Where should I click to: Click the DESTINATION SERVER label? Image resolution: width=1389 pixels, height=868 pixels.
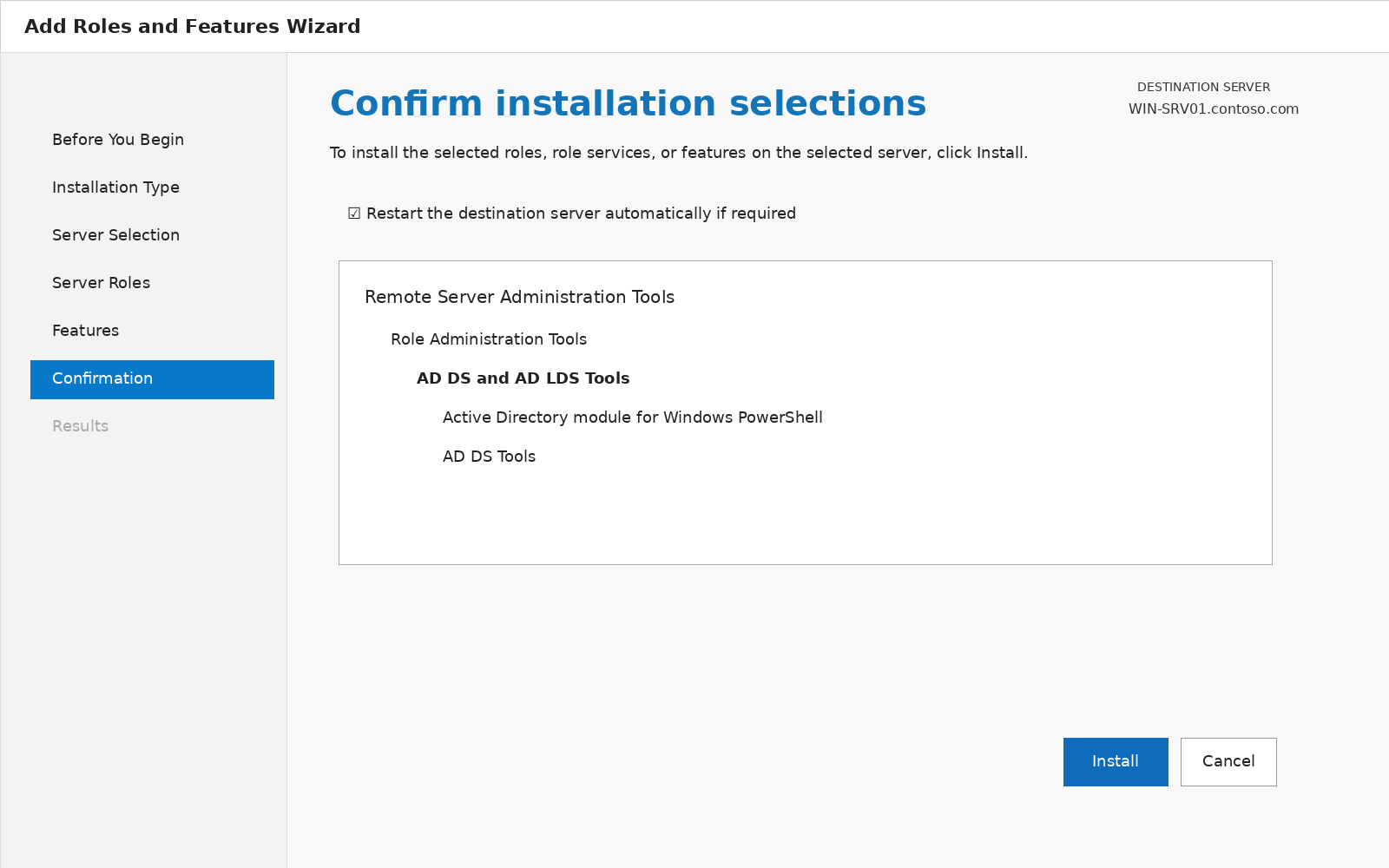(1204, 87)
